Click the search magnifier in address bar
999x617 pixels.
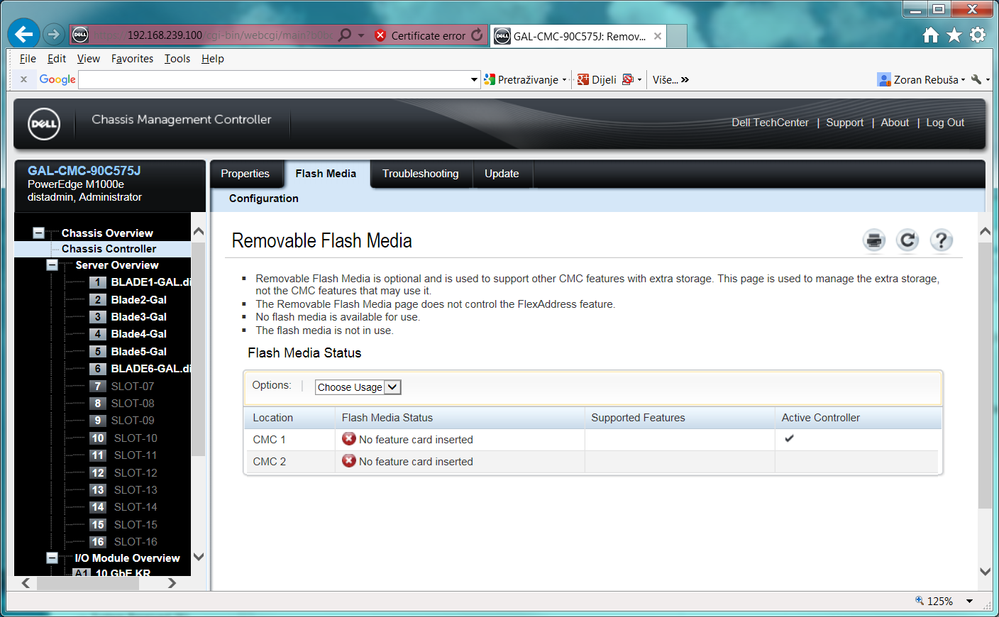[345, 35]
